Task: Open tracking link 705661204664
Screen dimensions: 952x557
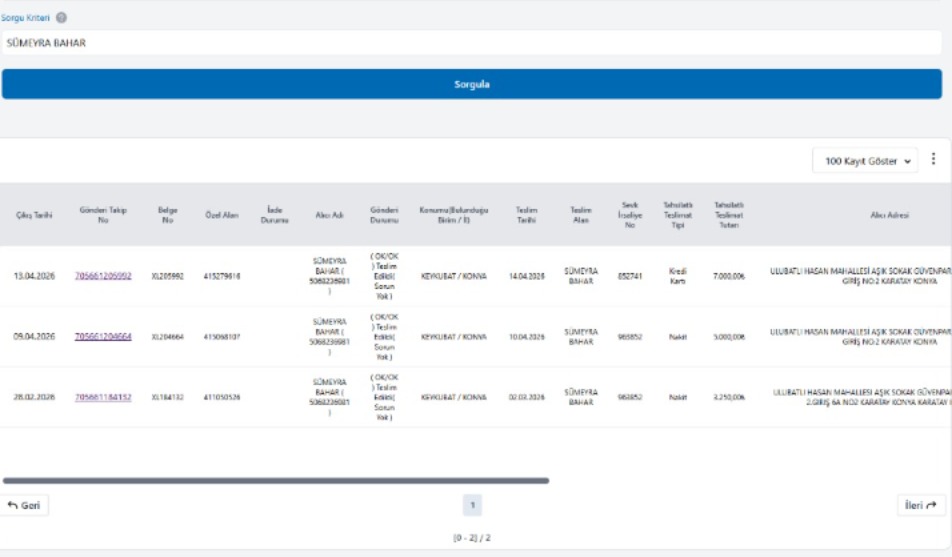Action: [103, 337]
